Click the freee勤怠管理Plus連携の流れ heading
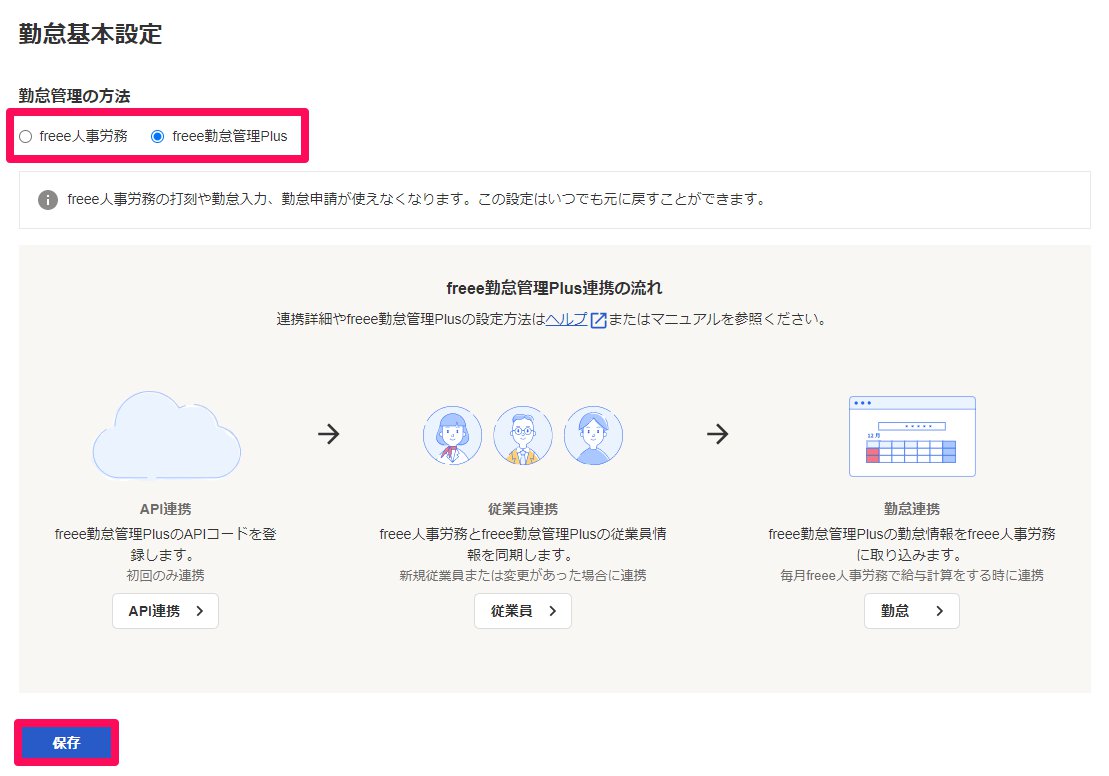The height and width of the screenshot is (776, 1109). (x=554, y=288)
